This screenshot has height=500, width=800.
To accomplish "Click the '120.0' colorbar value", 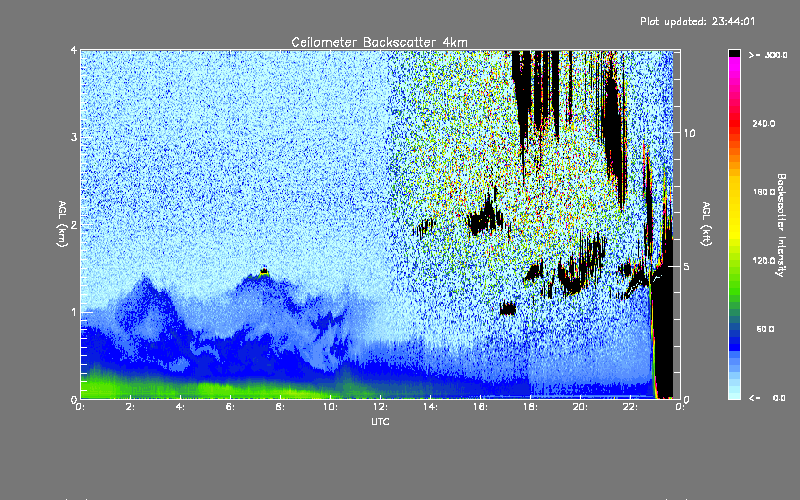I will pos(764,260).
